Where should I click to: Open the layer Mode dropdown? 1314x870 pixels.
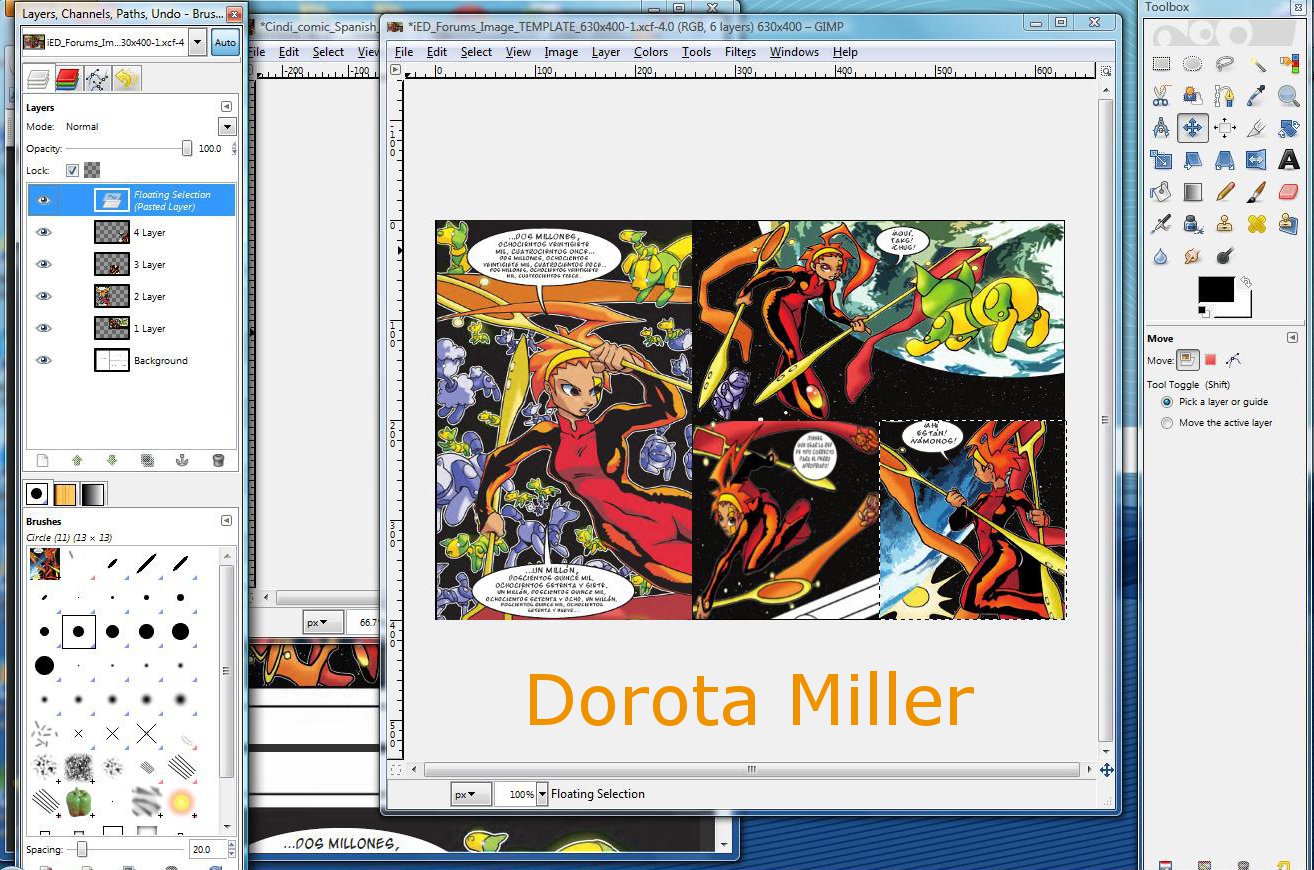pyautogui.click(x=227, y=126)
